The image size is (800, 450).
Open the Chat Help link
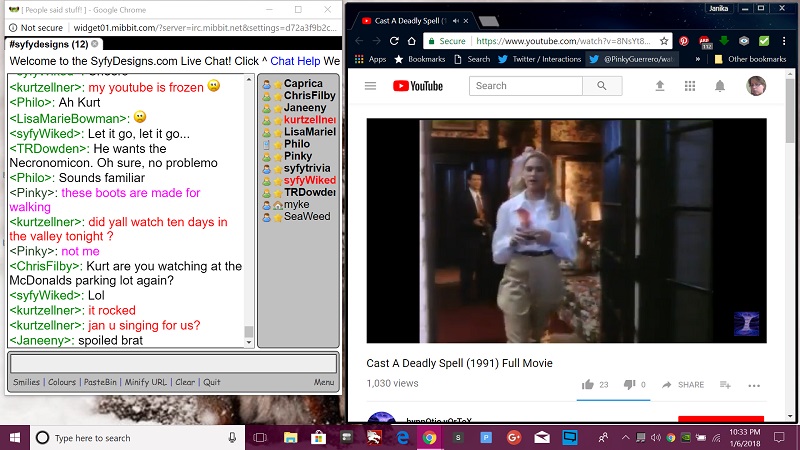[x=295, y=61]
